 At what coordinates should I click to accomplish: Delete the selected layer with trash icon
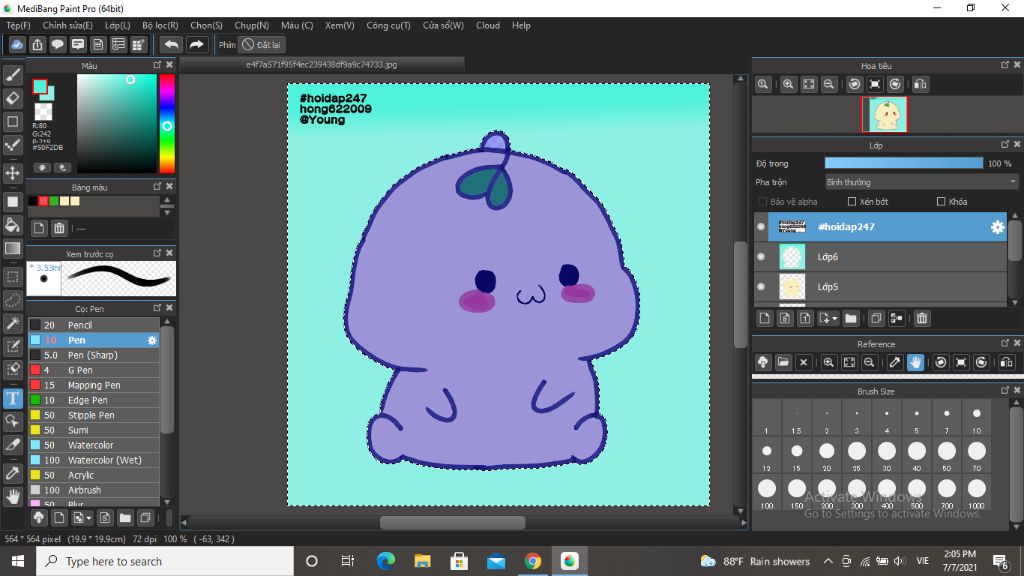tap(922, 318)
